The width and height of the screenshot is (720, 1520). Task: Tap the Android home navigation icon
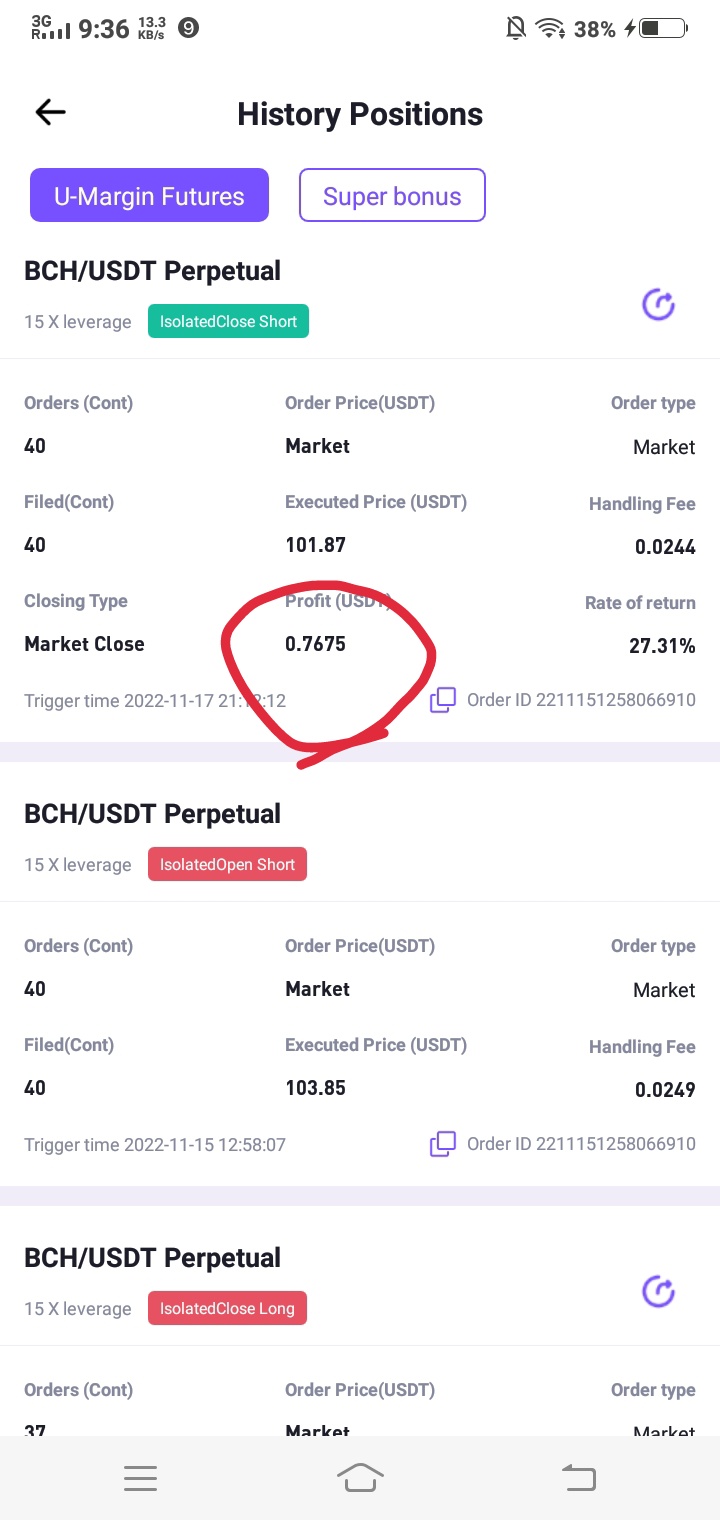click(x=360, y=1477)
